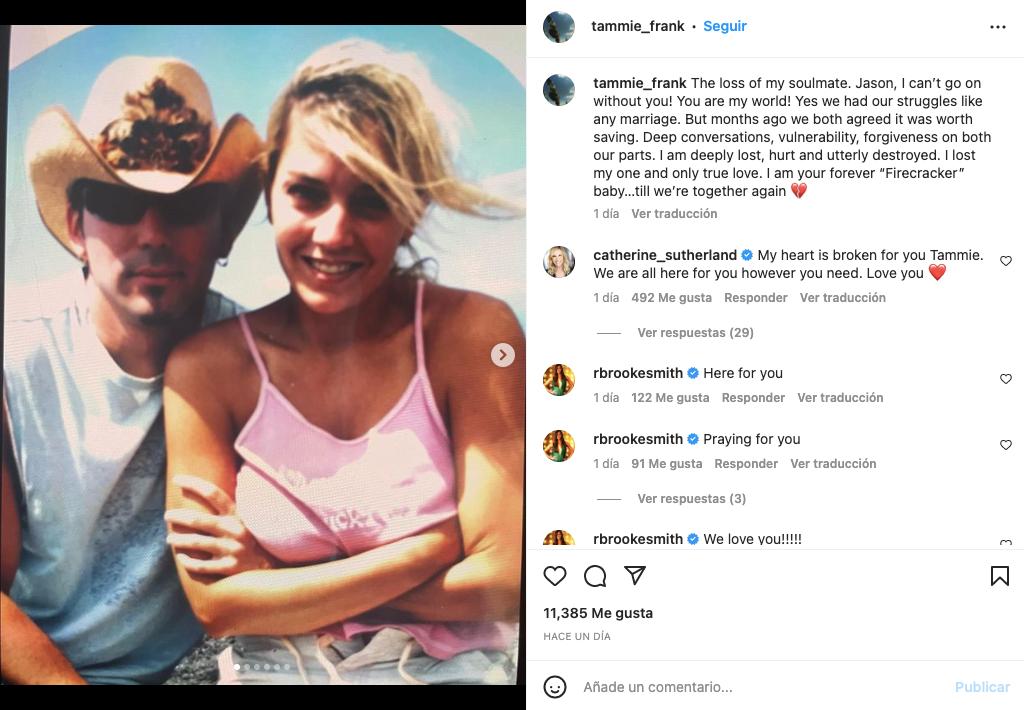Like the "Praying for you" comment
This screenshot has width=1024, height=710.
click(x=1006, y=445)
